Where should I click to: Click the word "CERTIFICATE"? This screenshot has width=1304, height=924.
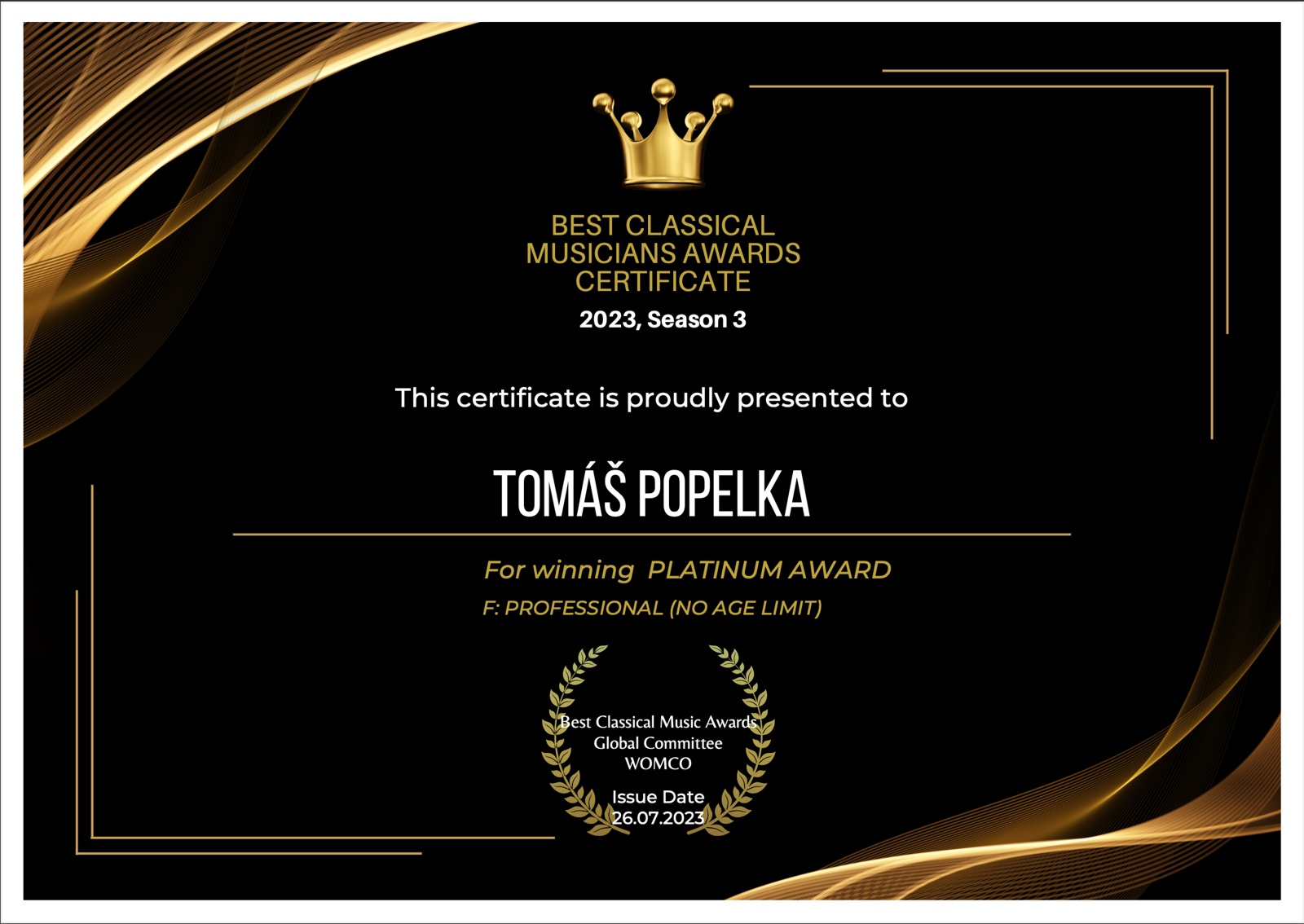(x=663, y=282)
